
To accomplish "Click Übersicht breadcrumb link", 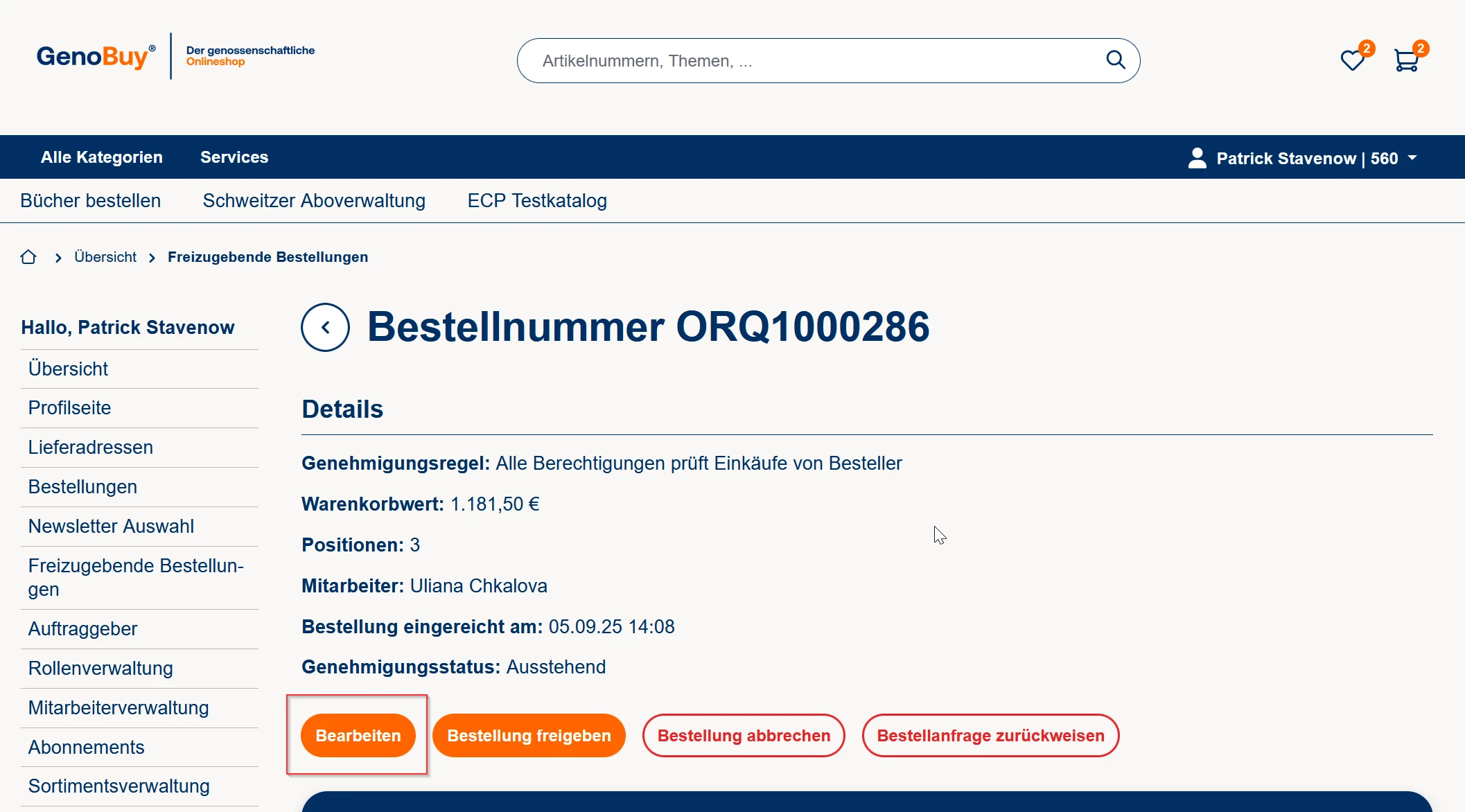I will tap(105, 257).
